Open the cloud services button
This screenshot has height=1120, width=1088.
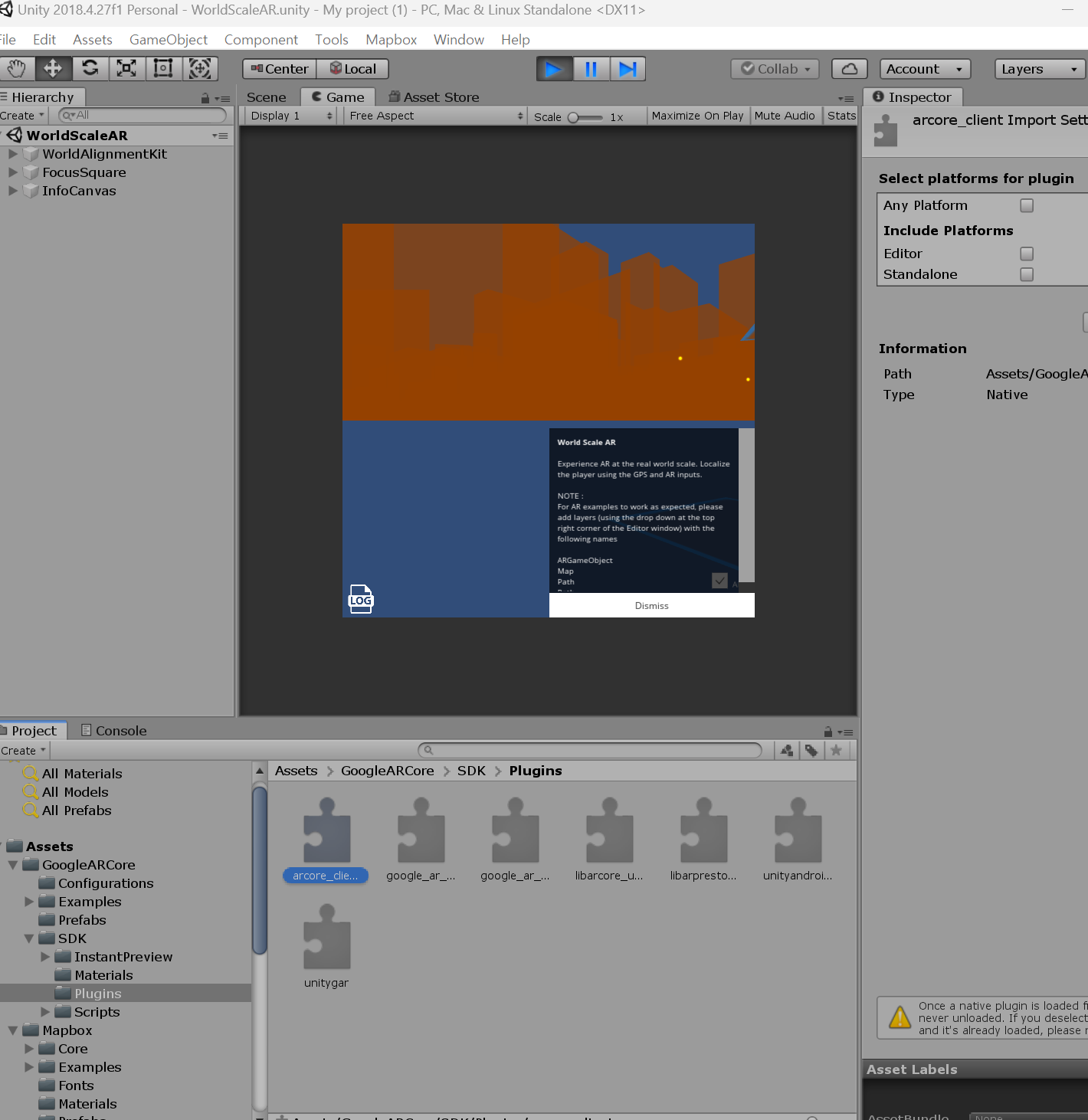pyautogui.click(x=850, y=69)
